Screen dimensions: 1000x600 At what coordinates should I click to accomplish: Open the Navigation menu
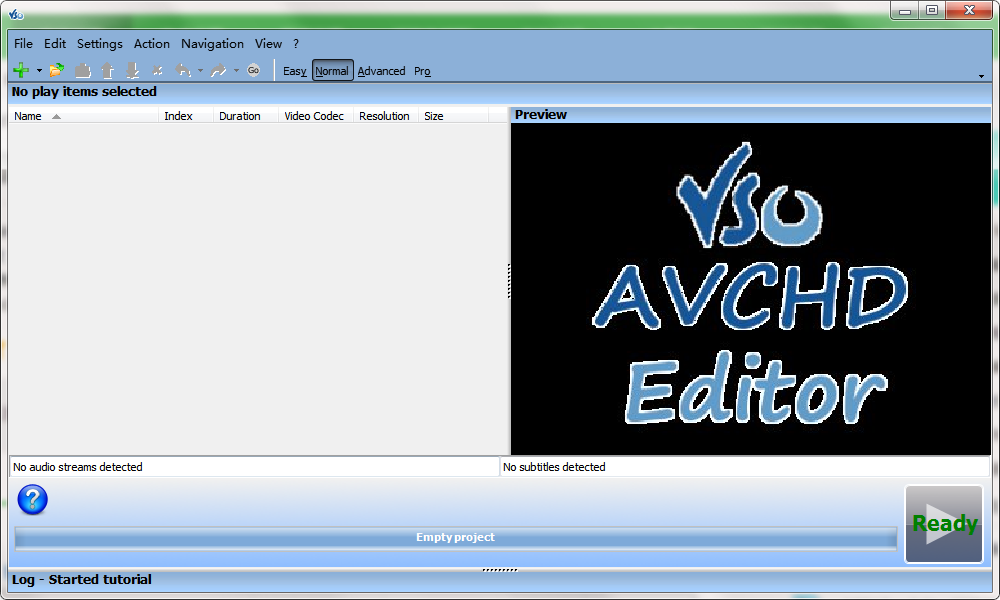(212, 43)
